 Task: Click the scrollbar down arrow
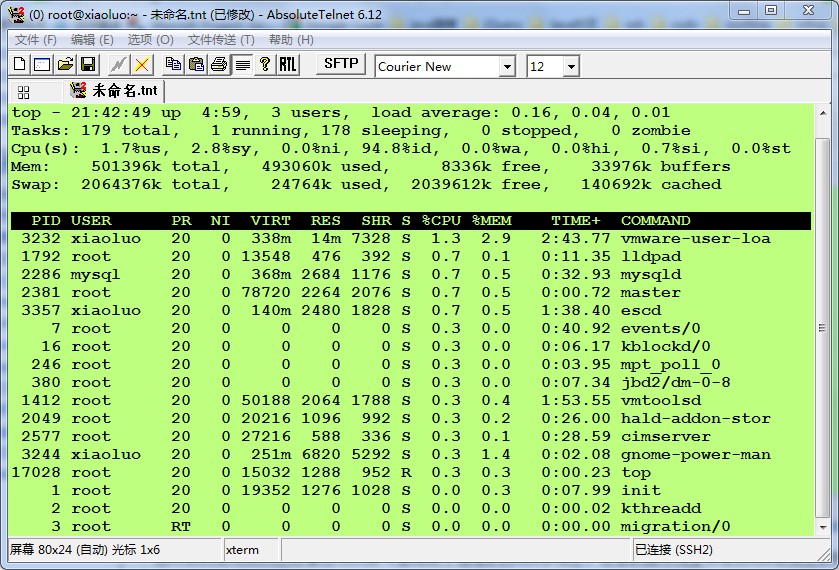pyautogui.click(x=822, y=528)
